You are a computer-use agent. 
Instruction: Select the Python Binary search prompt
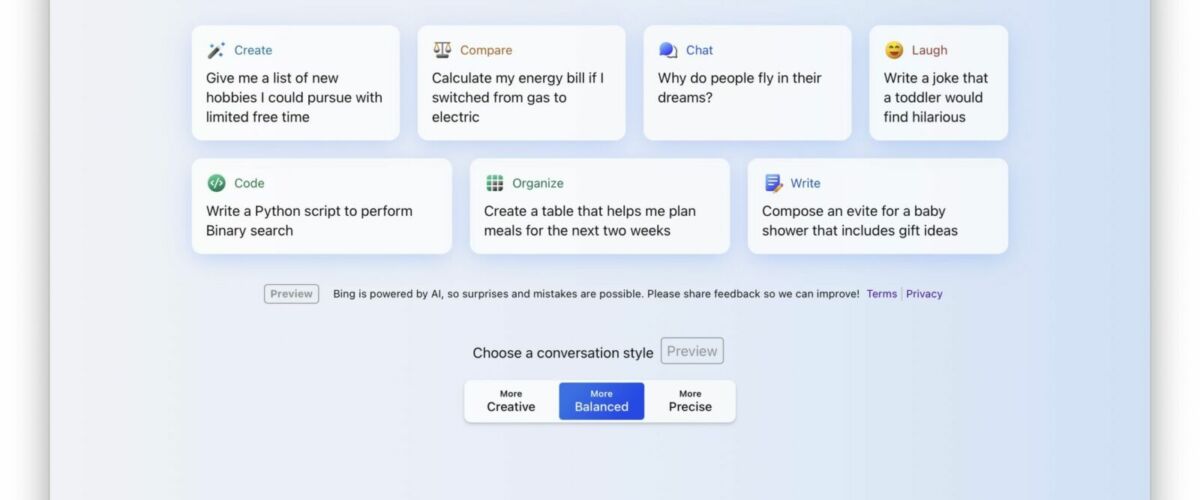321,206
